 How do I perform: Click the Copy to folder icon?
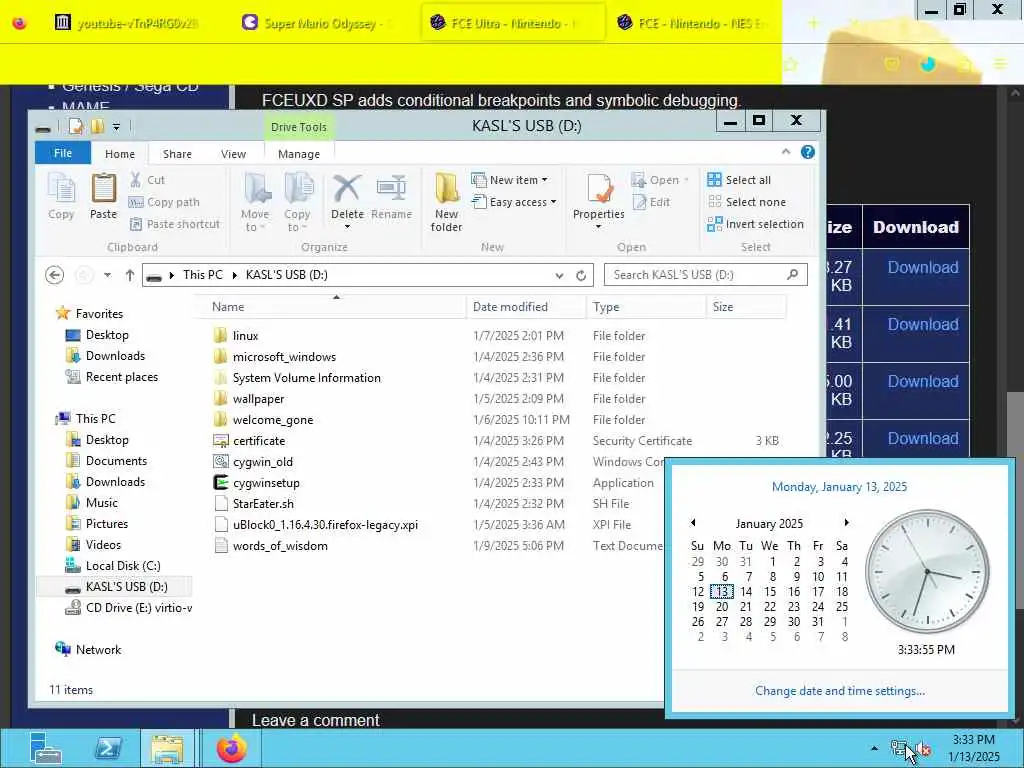tap(298, 189)
